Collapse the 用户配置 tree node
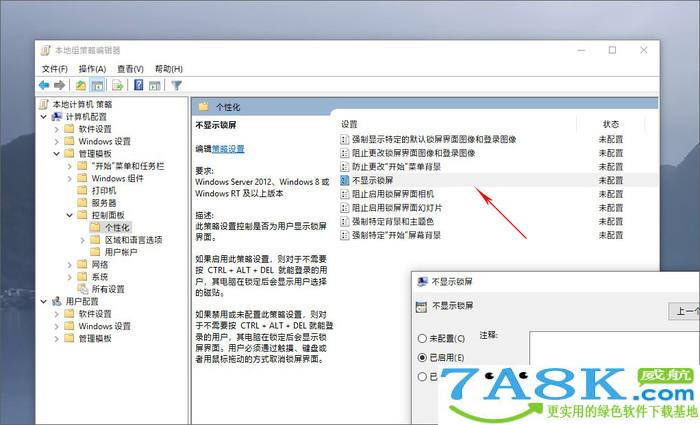 pos(44,302)
